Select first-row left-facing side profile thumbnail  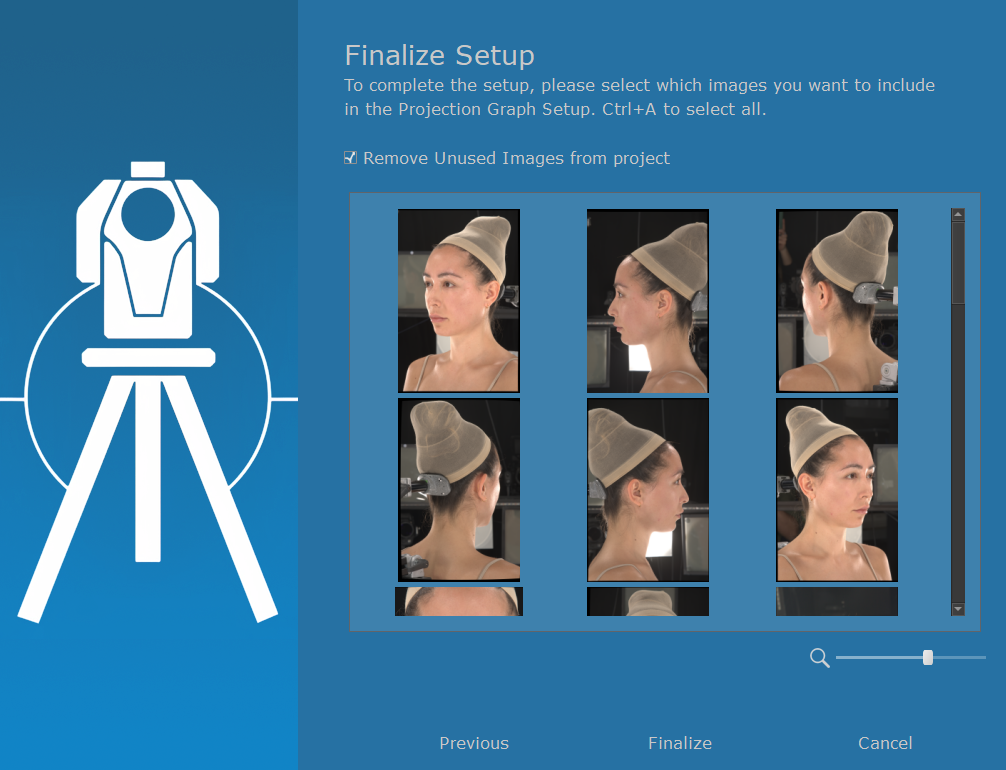[648, 300]
